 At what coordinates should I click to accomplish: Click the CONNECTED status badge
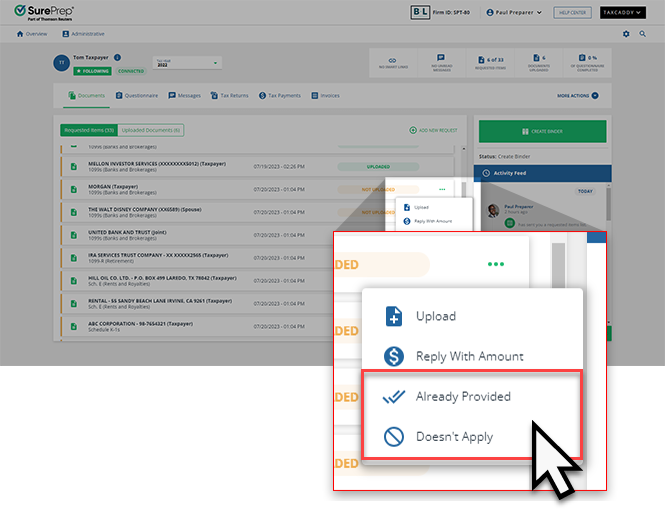131,71
